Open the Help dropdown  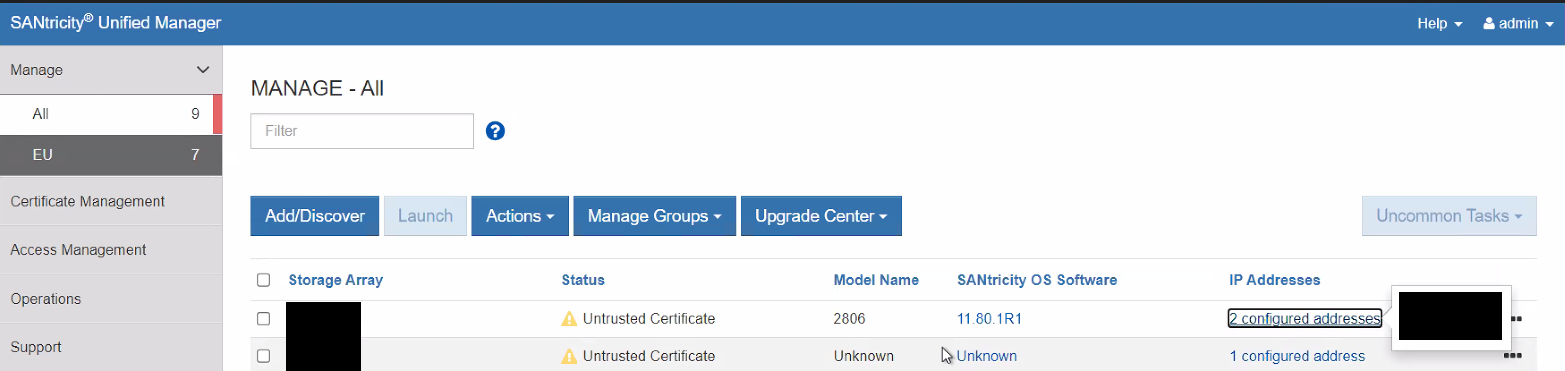coord(1440,23)
